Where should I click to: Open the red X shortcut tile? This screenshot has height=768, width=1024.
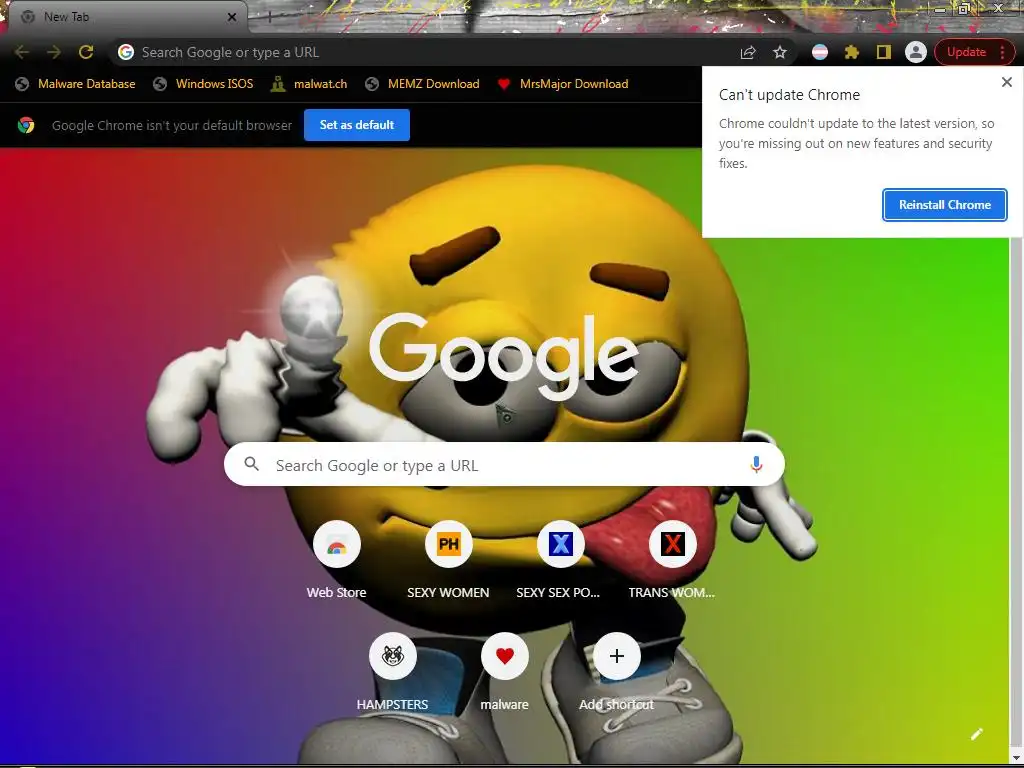(672, 560)
